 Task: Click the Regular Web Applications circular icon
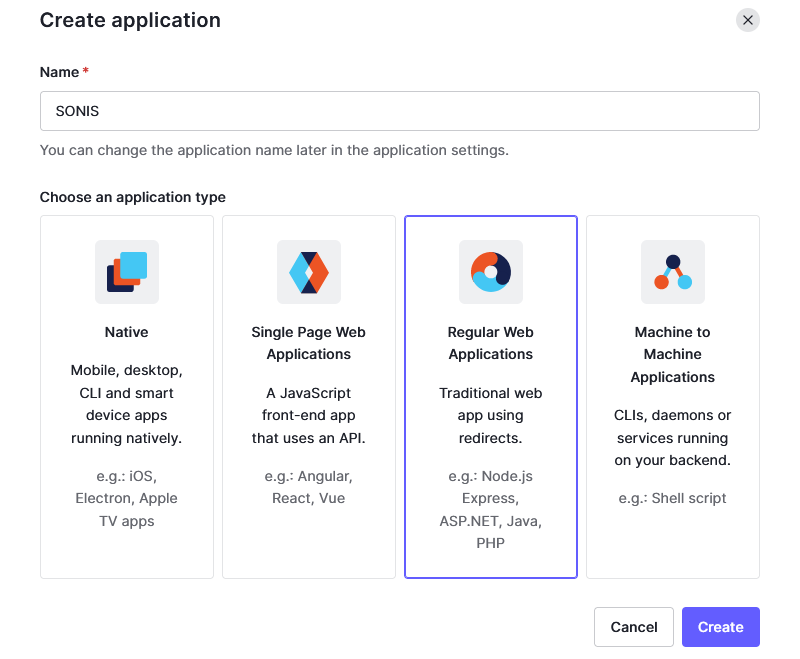coord(491,272)
